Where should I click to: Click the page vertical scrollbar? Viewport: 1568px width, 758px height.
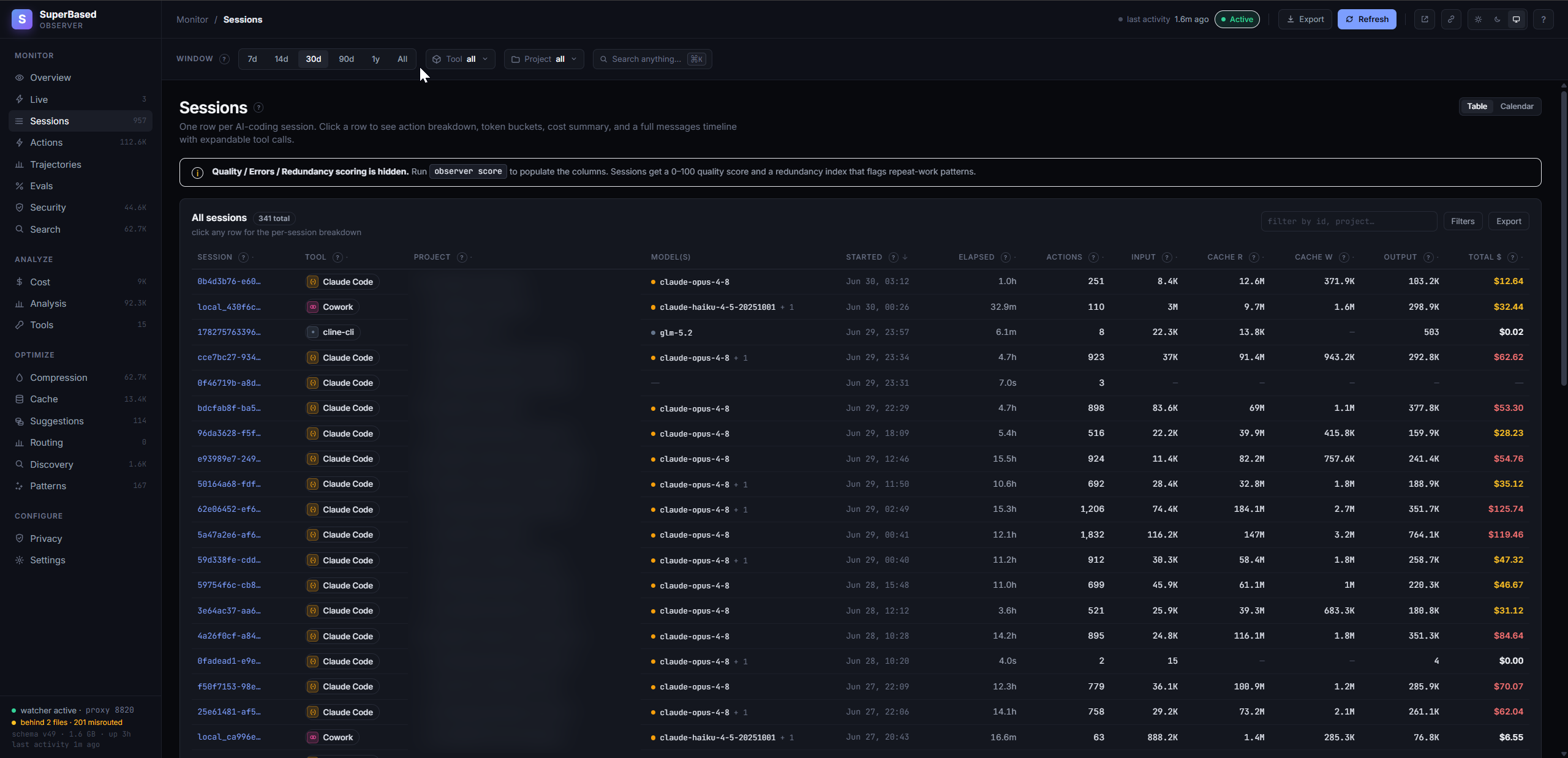[x=1564, y=239]
